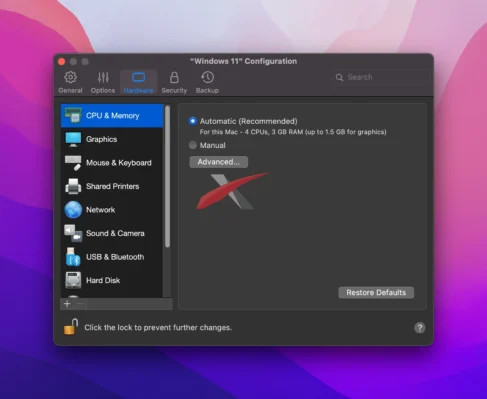The width and height of the screenshot is (487, 399).
Task: Select Shared Printers in sidebar
Action: pyautogui.click(x=112, y=186)
